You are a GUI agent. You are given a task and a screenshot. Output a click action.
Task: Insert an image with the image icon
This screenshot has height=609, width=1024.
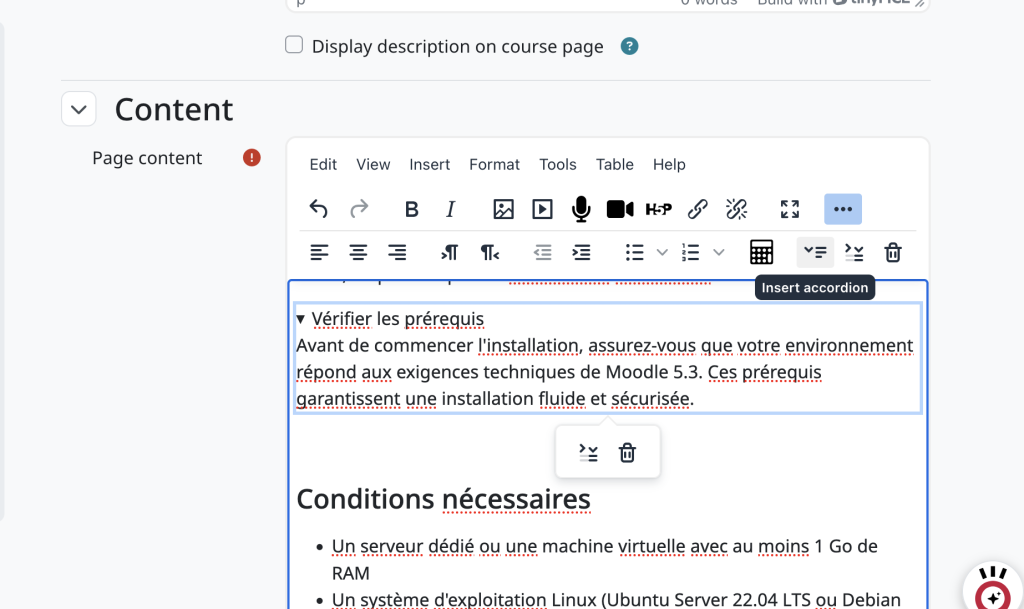point(503,209)
